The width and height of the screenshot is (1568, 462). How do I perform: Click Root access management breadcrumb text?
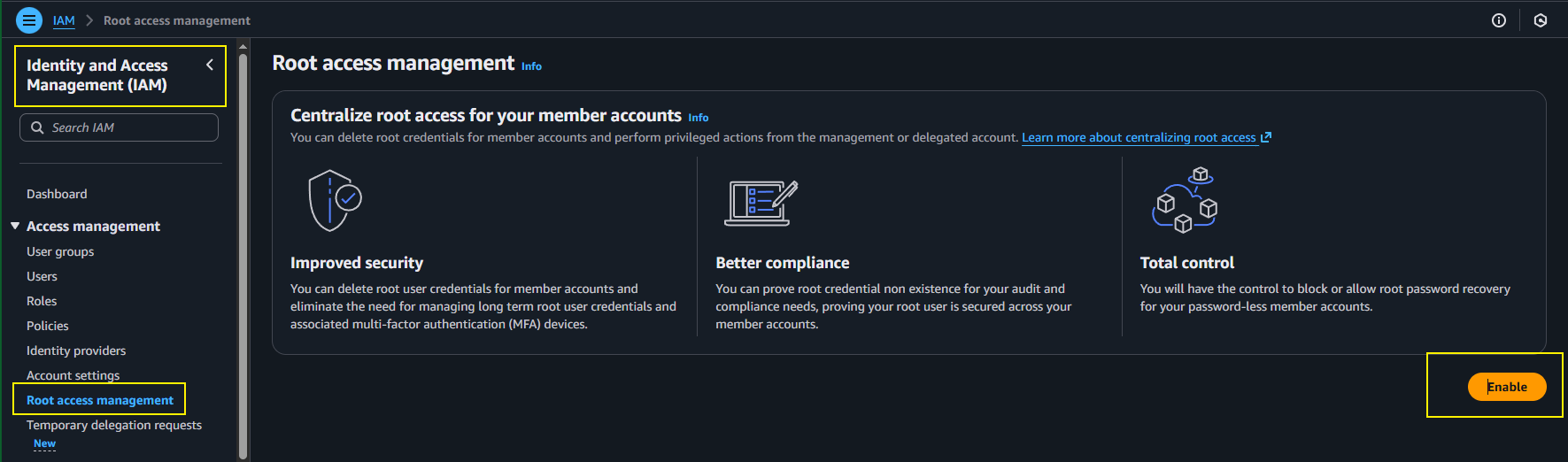[177, 20]
